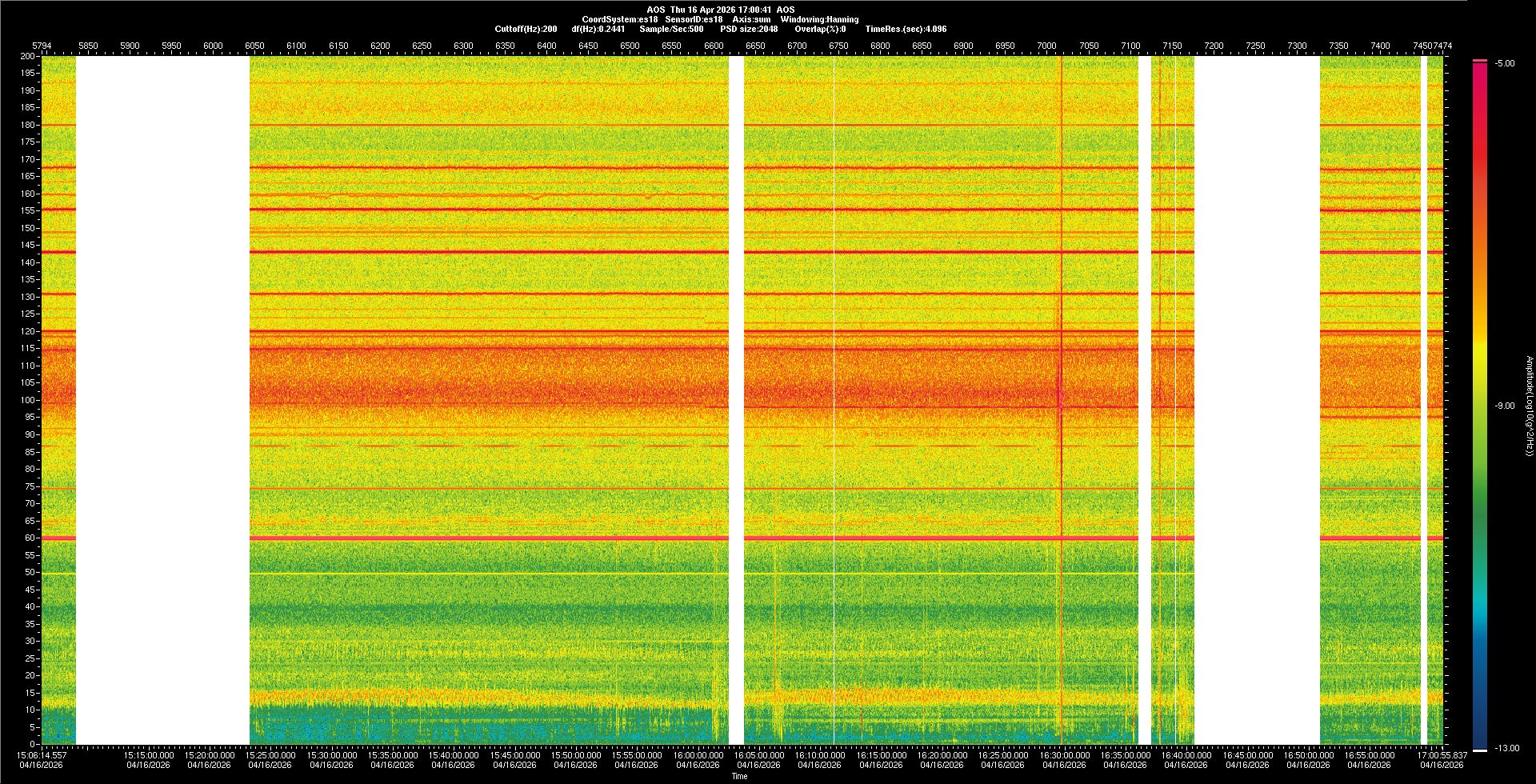Click the 200 Hz tick at the axis top

click(27, 57)
